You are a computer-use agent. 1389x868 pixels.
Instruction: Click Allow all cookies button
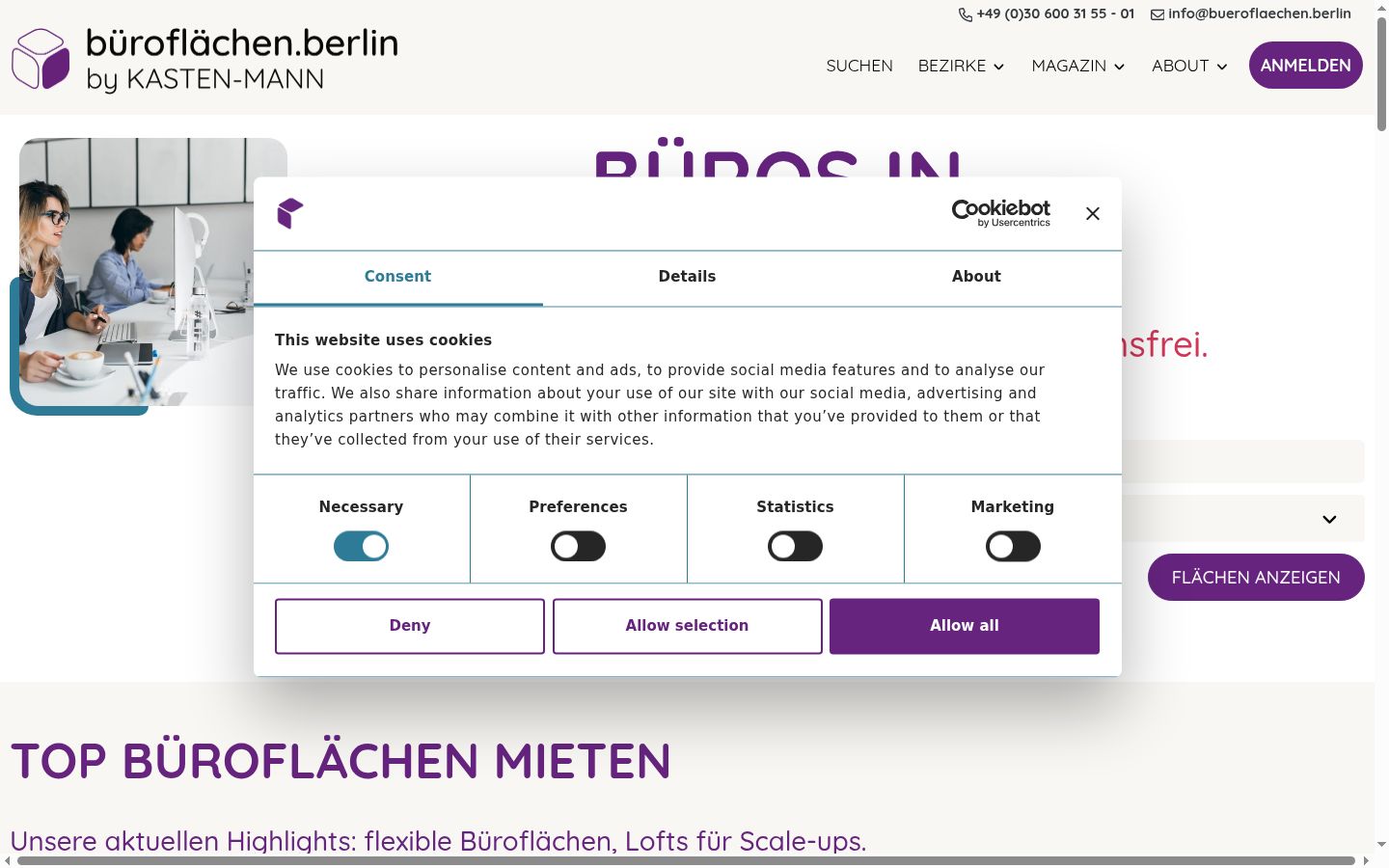tap(965, 626)
